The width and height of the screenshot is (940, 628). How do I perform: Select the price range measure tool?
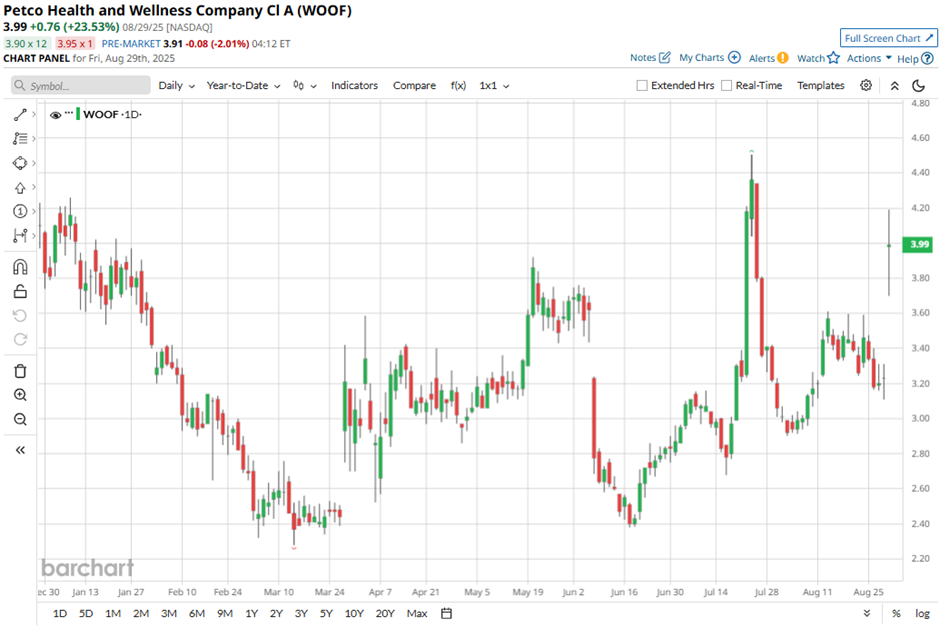20,236
